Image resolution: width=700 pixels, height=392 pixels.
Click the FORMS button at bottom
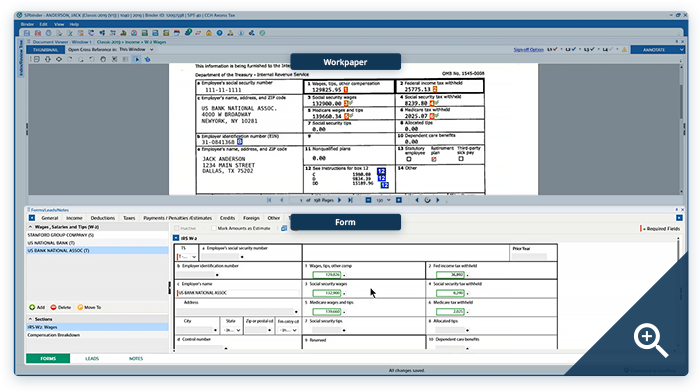tap(48, 359)
